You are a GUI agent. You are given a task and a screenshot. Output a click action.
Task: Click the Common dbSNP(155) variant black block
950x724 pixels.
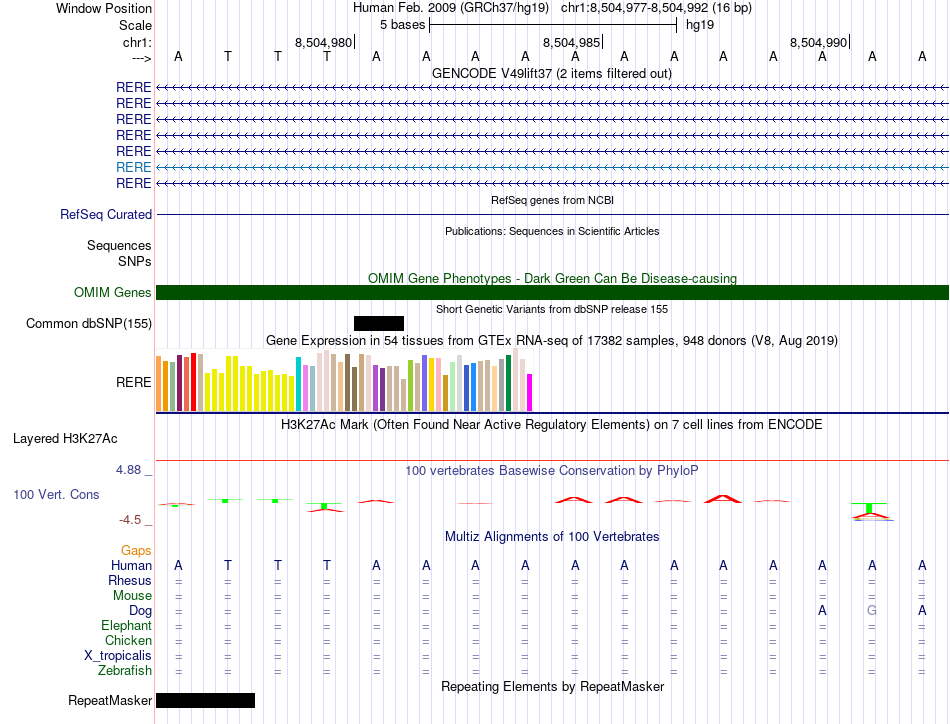[x=379, y=324]
